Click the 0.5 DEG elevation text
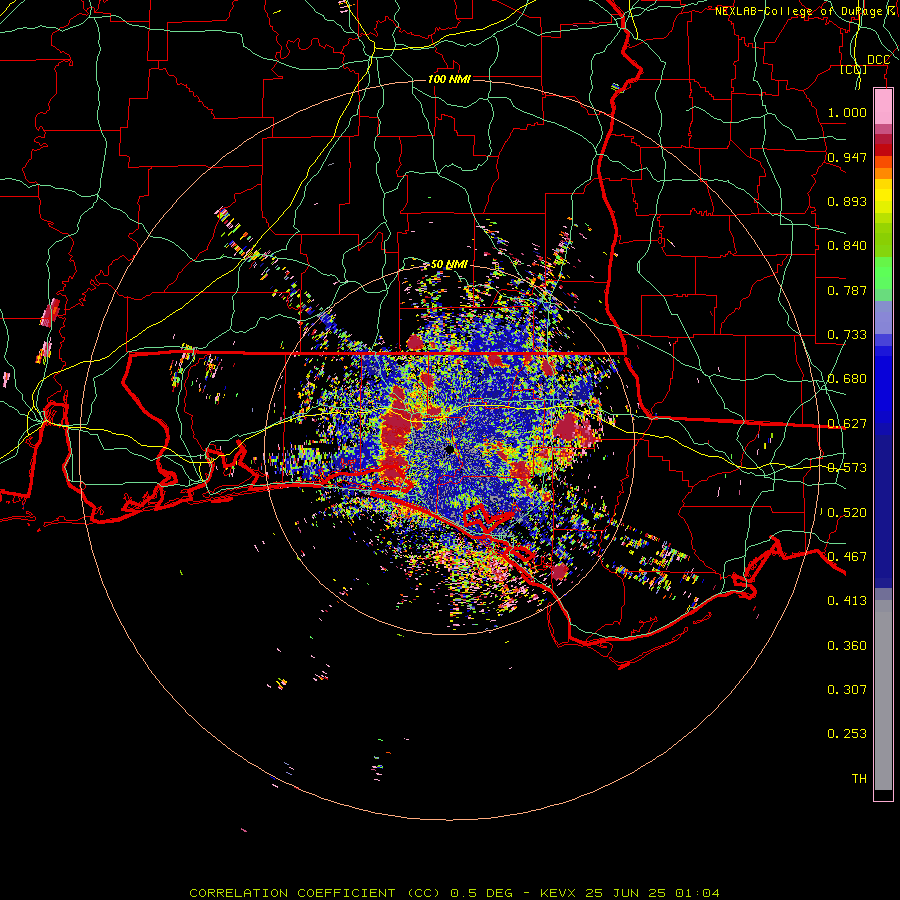Image resolution: width=900 pixels, height=900 pixels. pos(480,893)
